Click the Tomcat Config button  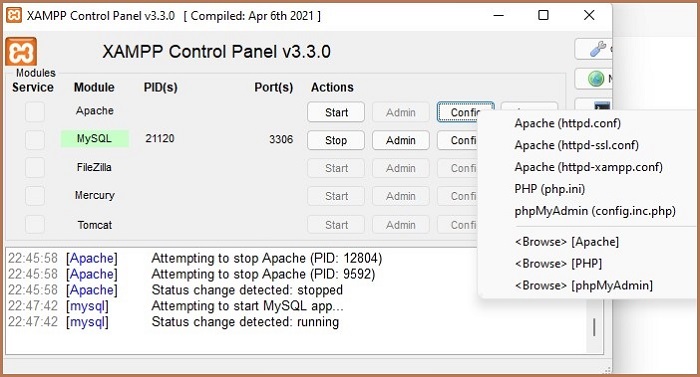tap(458, 225)
